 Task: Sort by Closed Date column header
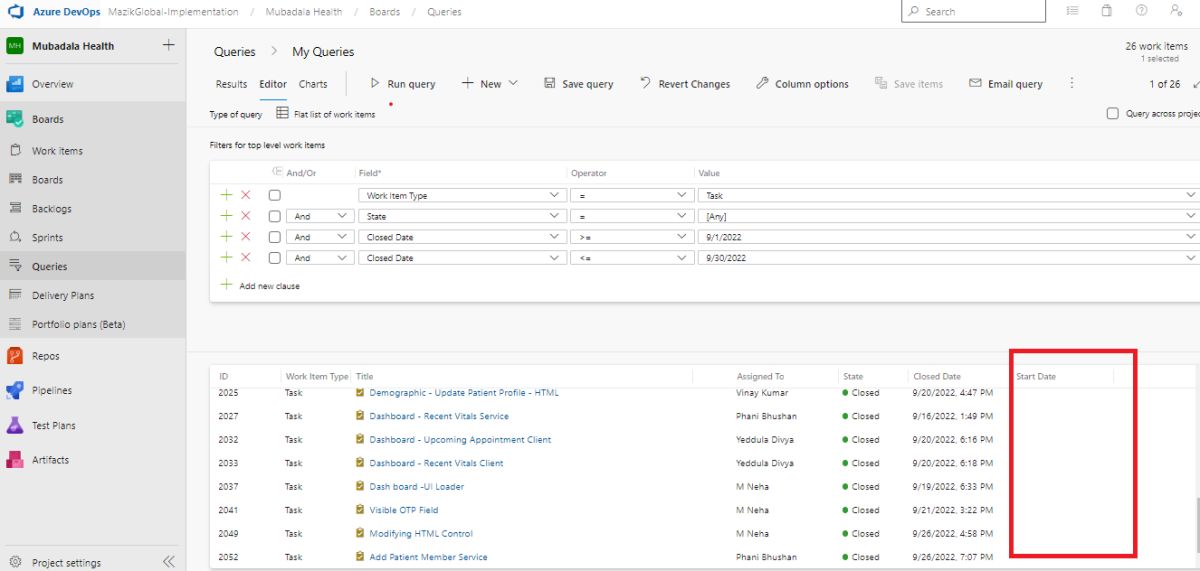[937, 376]
